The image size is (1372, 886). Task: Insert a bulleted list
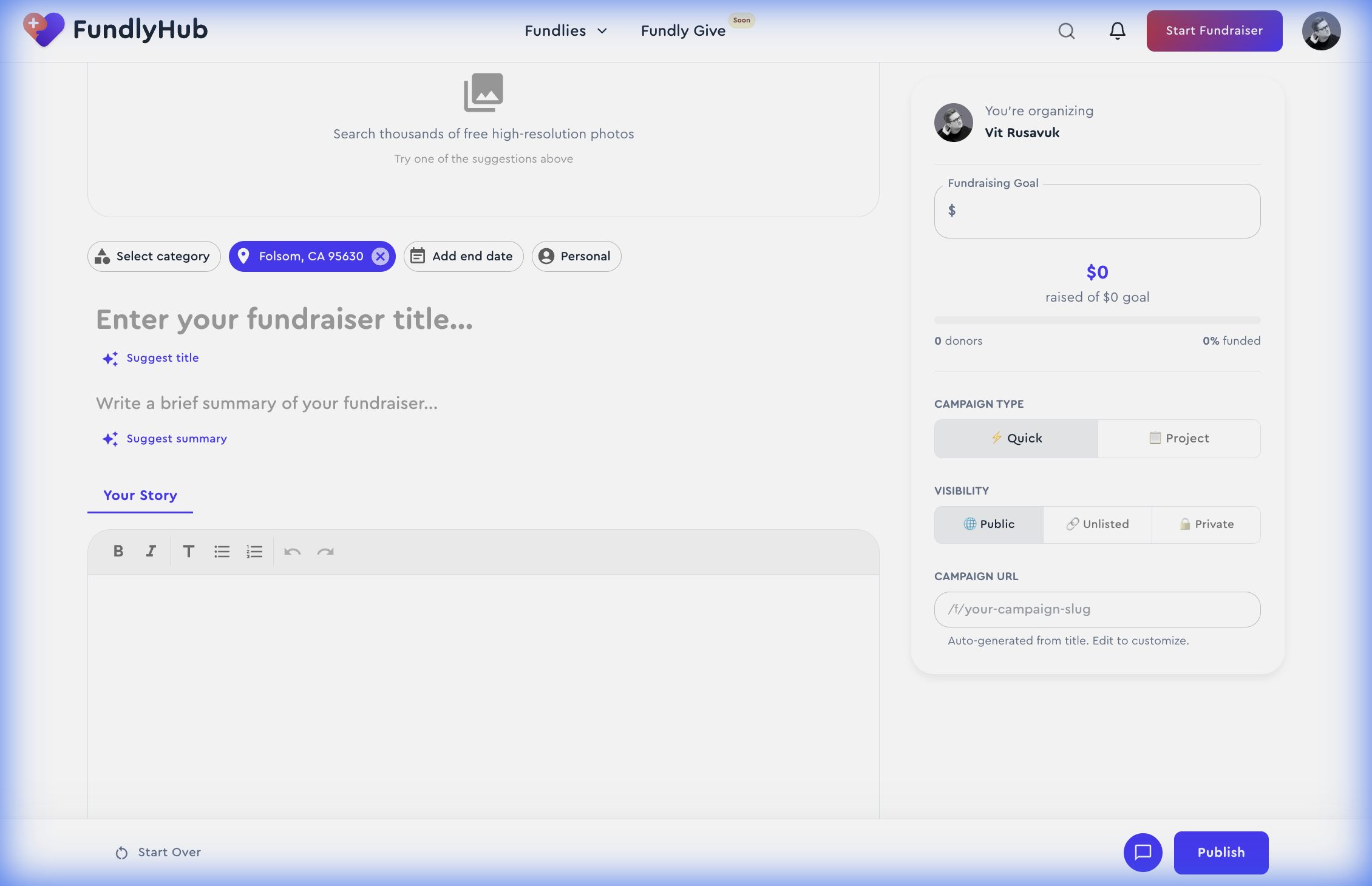tap(222, 551)
